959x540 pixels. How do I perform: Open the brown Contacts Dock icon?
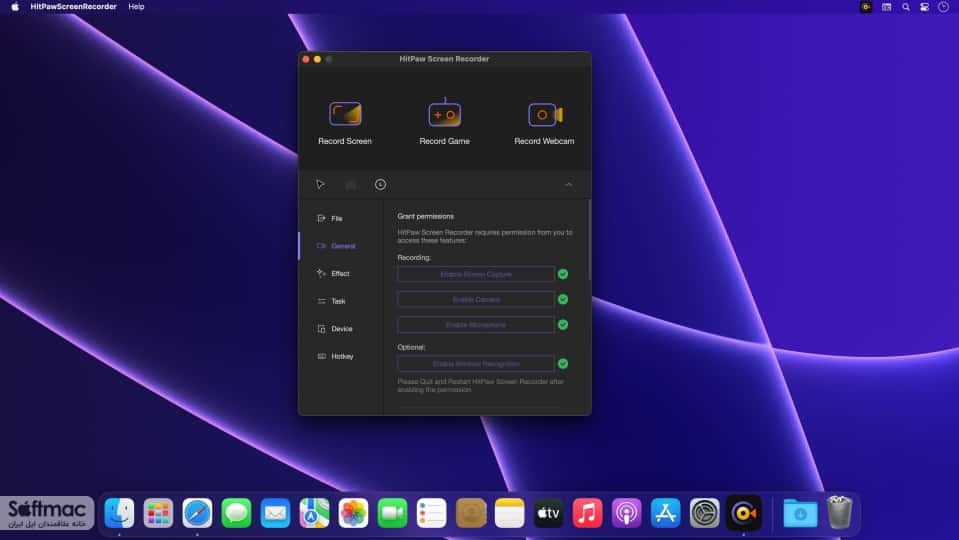click(x=471, y=512)
